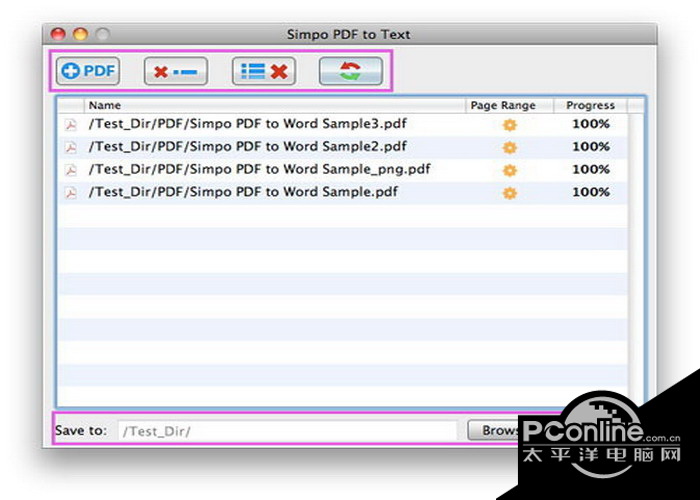The height and width of the screenshot is (500, 700).
Task: Remove selected file with the red-x minus button
Action: tap(176, 71)
